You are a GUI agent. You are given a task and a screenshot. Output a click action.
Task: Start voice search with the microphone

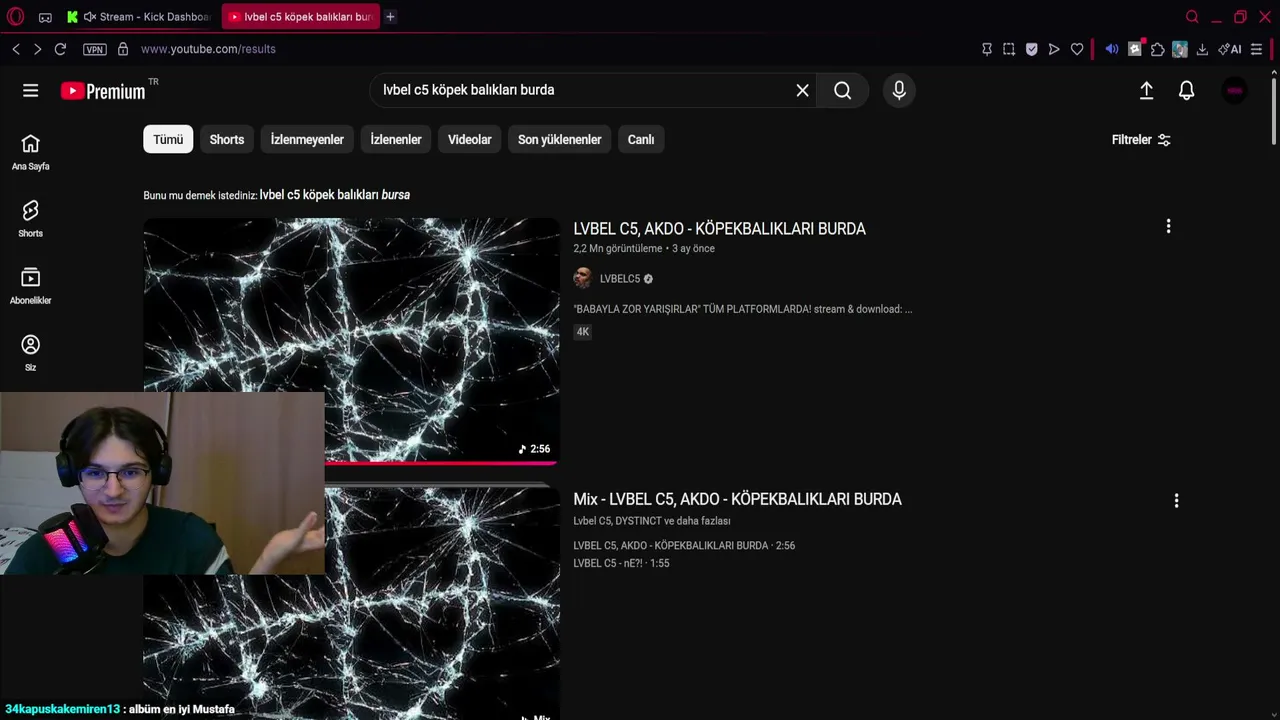[x=899, y=90]
